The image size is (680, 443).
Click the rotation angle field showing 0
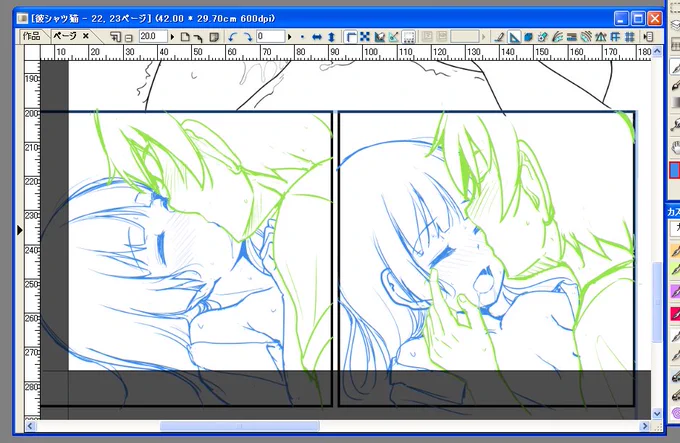(271, 36)
